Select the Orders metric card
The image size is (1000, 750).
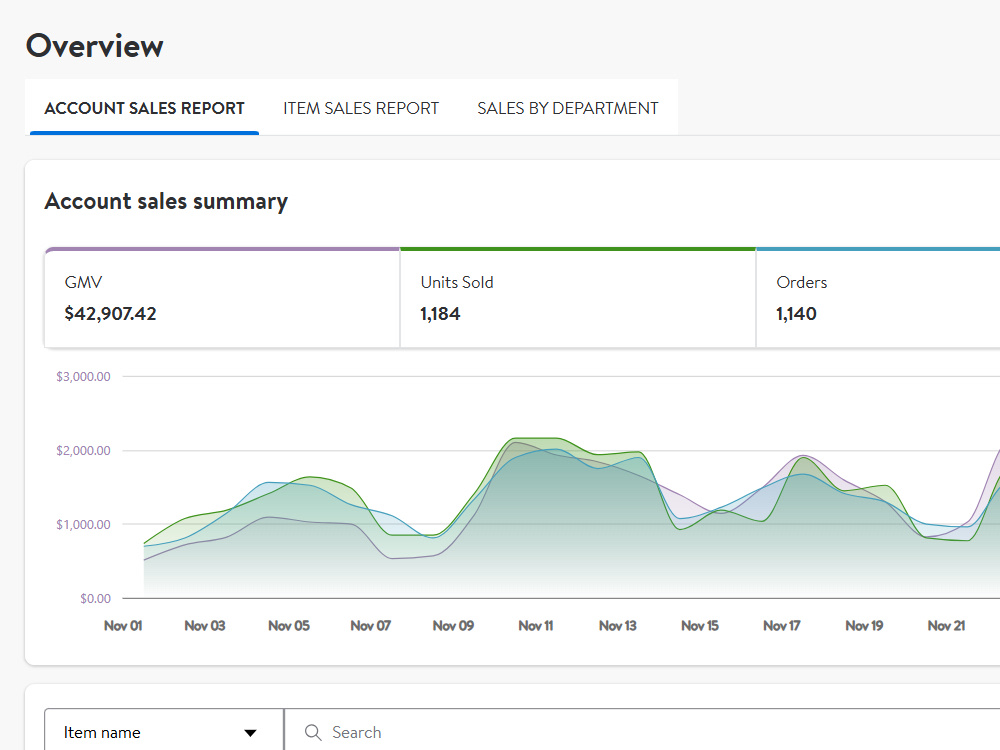(878, 298)
